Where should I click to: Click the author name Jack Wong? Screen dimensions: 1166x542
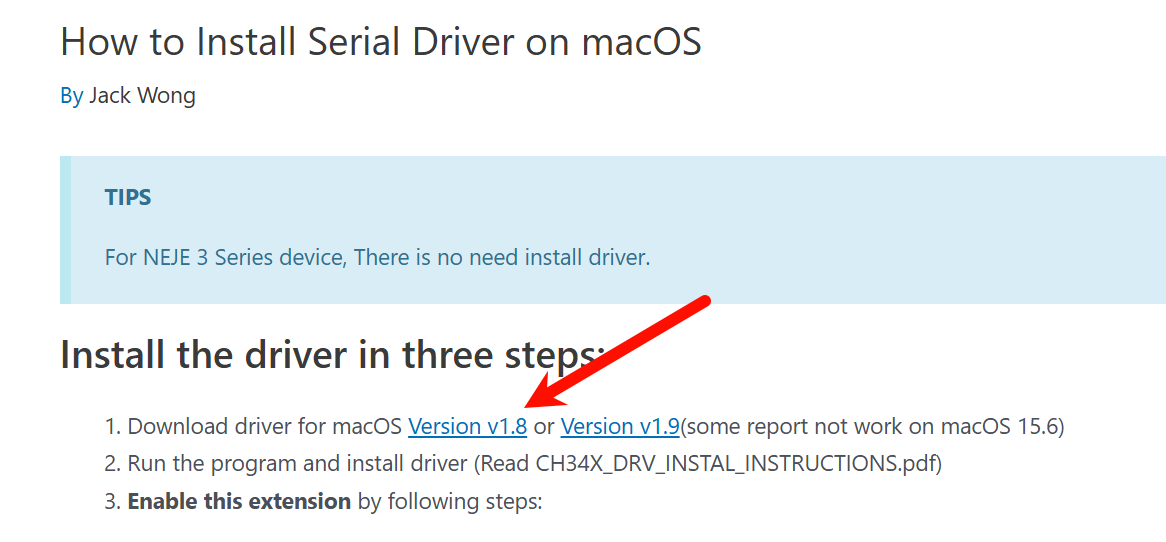click(142, 96)
